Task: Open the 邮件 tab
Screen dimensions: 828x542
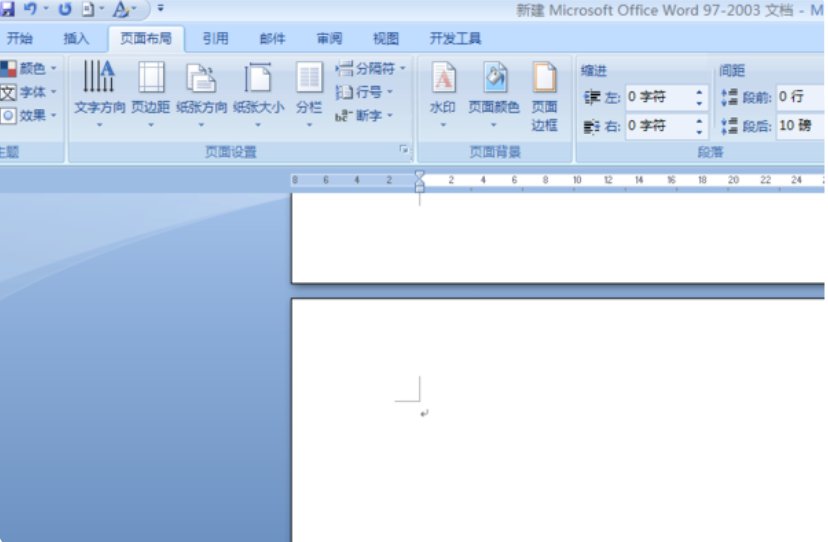Action: pos(272,39)
